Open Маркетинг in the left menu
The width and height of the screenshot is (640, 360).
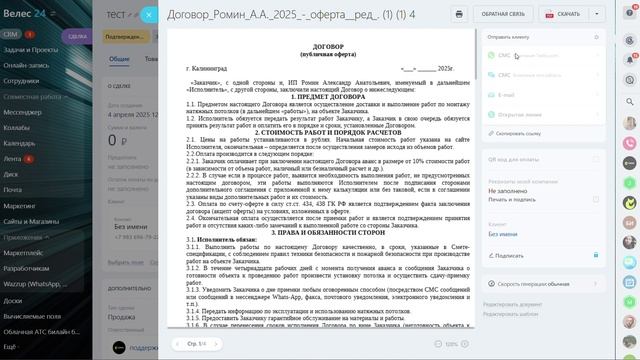(19, 206)
